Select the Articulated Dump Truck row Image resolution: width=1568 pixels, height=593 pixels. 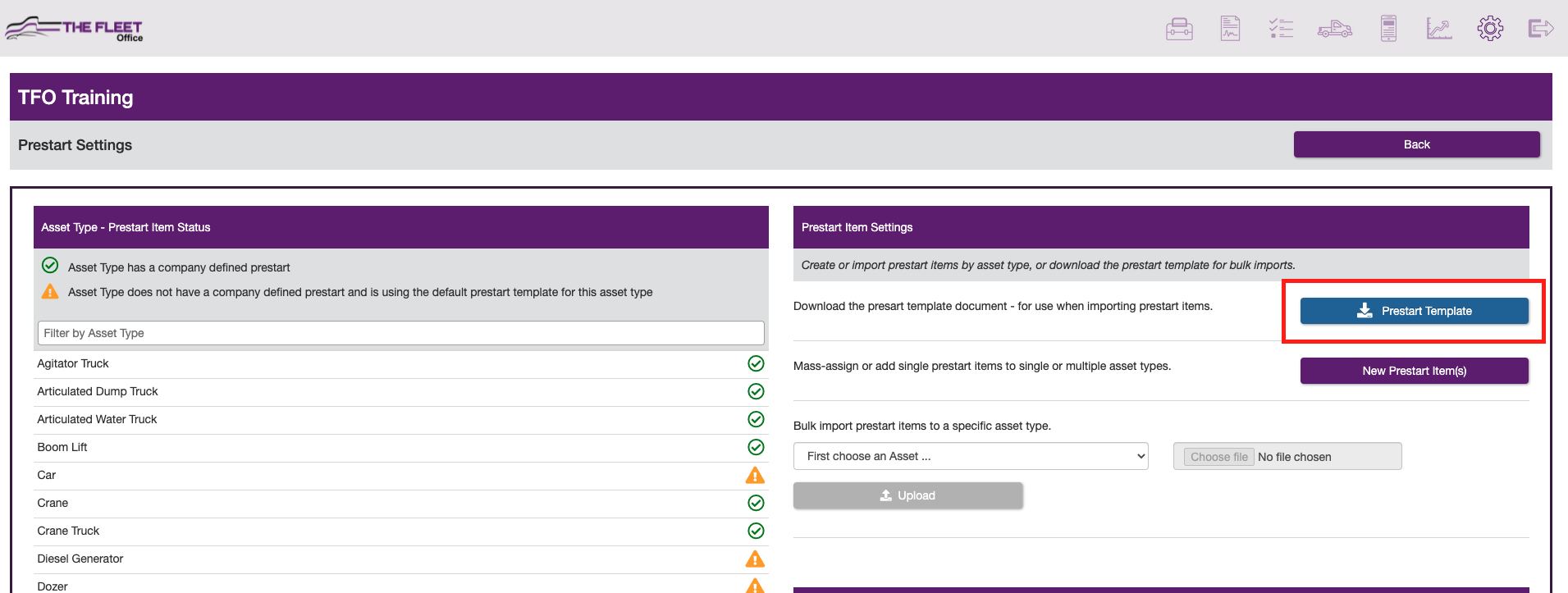[x=400, y=391]
